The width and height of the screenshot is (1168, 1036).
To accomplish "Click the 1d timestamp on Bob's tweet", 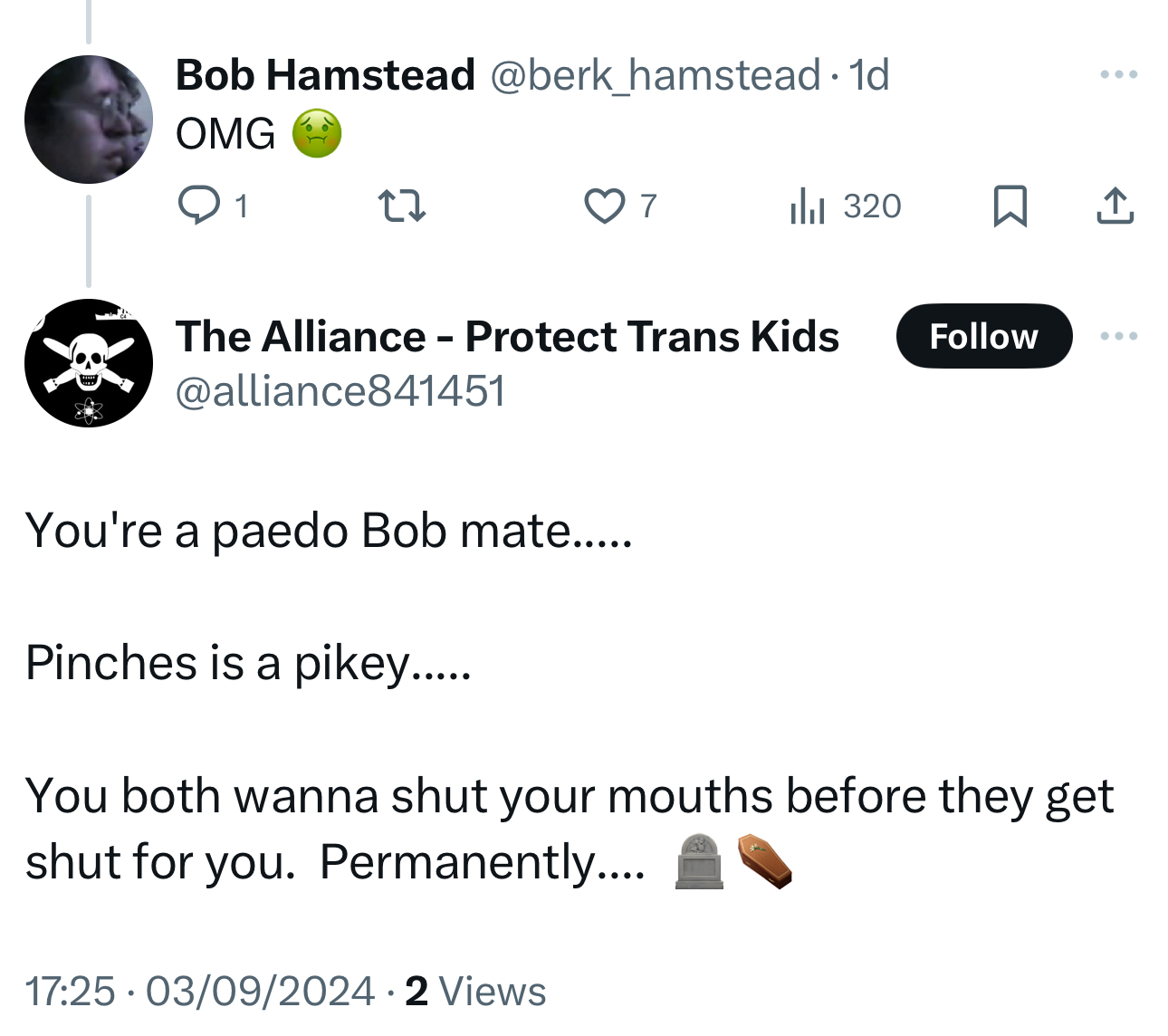I will pyautogui.click(x=869, y=74).
